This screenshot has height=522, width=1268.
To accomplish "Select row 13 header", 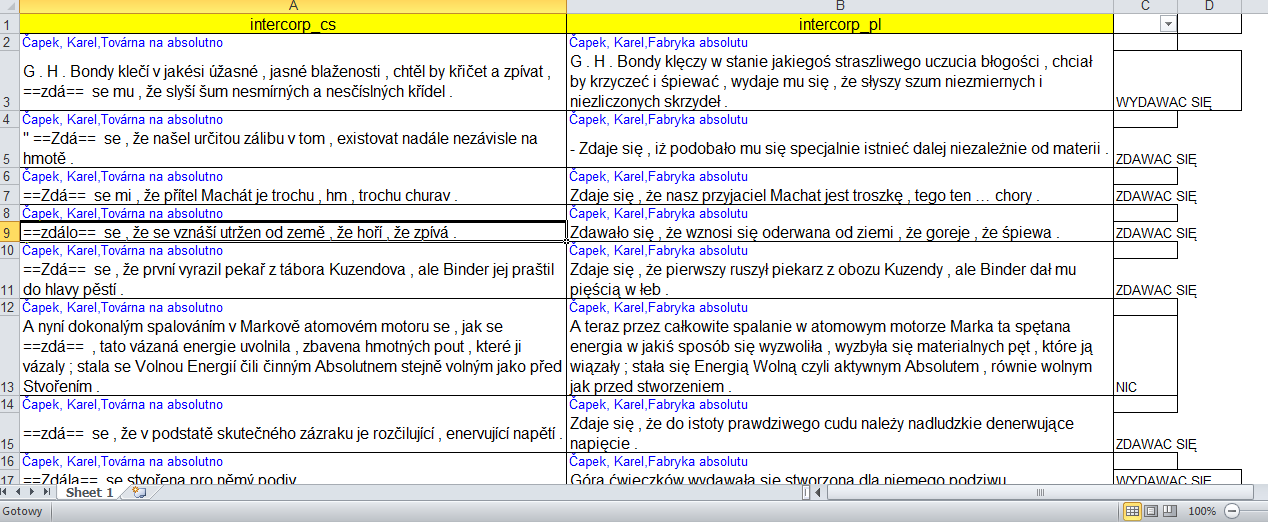I will click(x=9, y=356).
